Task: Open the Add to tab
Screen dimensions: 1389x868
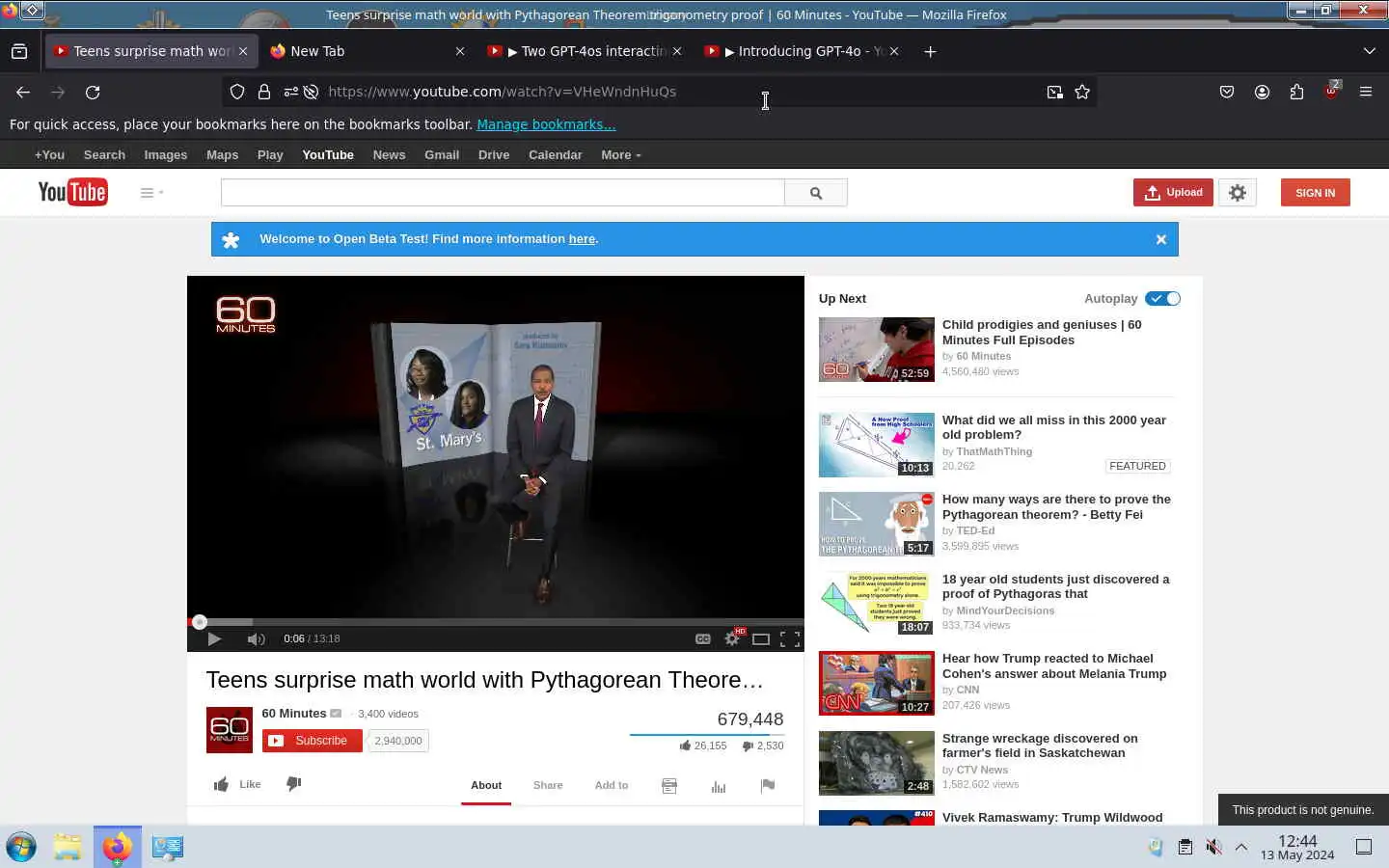Action: (x=612, y=785)
